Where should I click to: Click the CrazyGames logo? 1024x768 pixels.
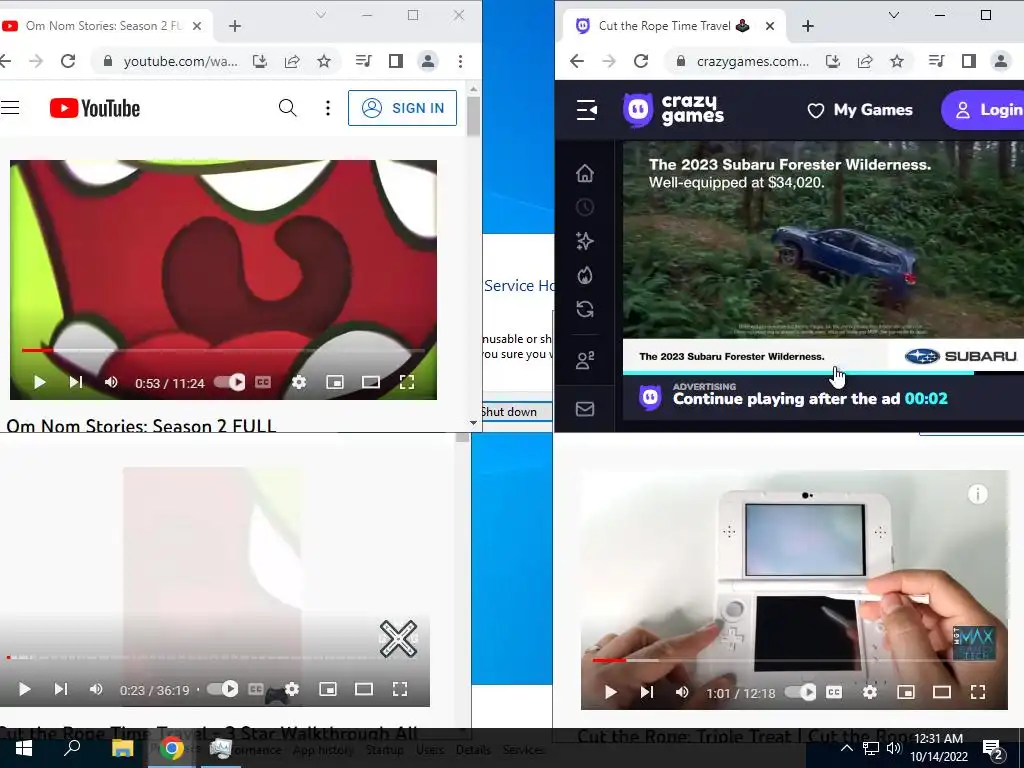(673, 110)
